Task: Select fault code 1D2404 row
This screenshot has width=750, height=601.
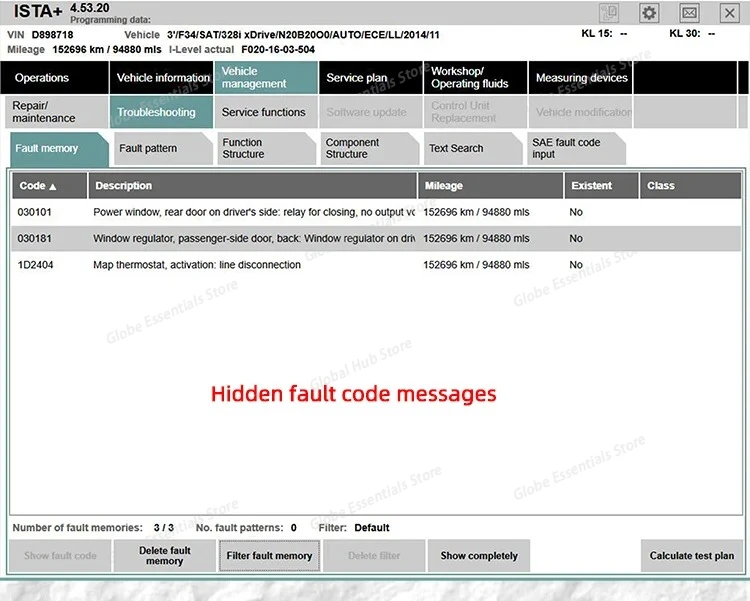Action: [376, 265]
